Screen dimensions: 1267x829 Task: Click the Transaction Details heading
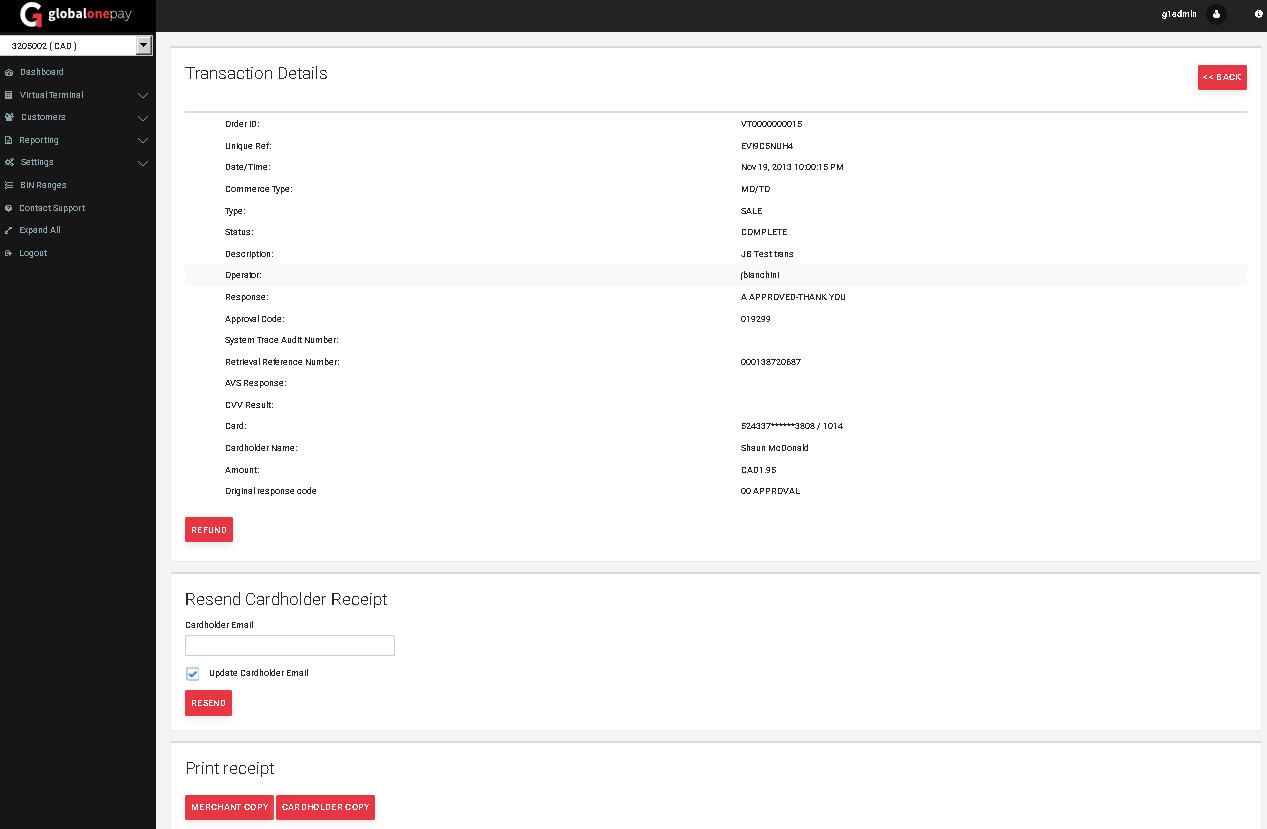point(256,73)
